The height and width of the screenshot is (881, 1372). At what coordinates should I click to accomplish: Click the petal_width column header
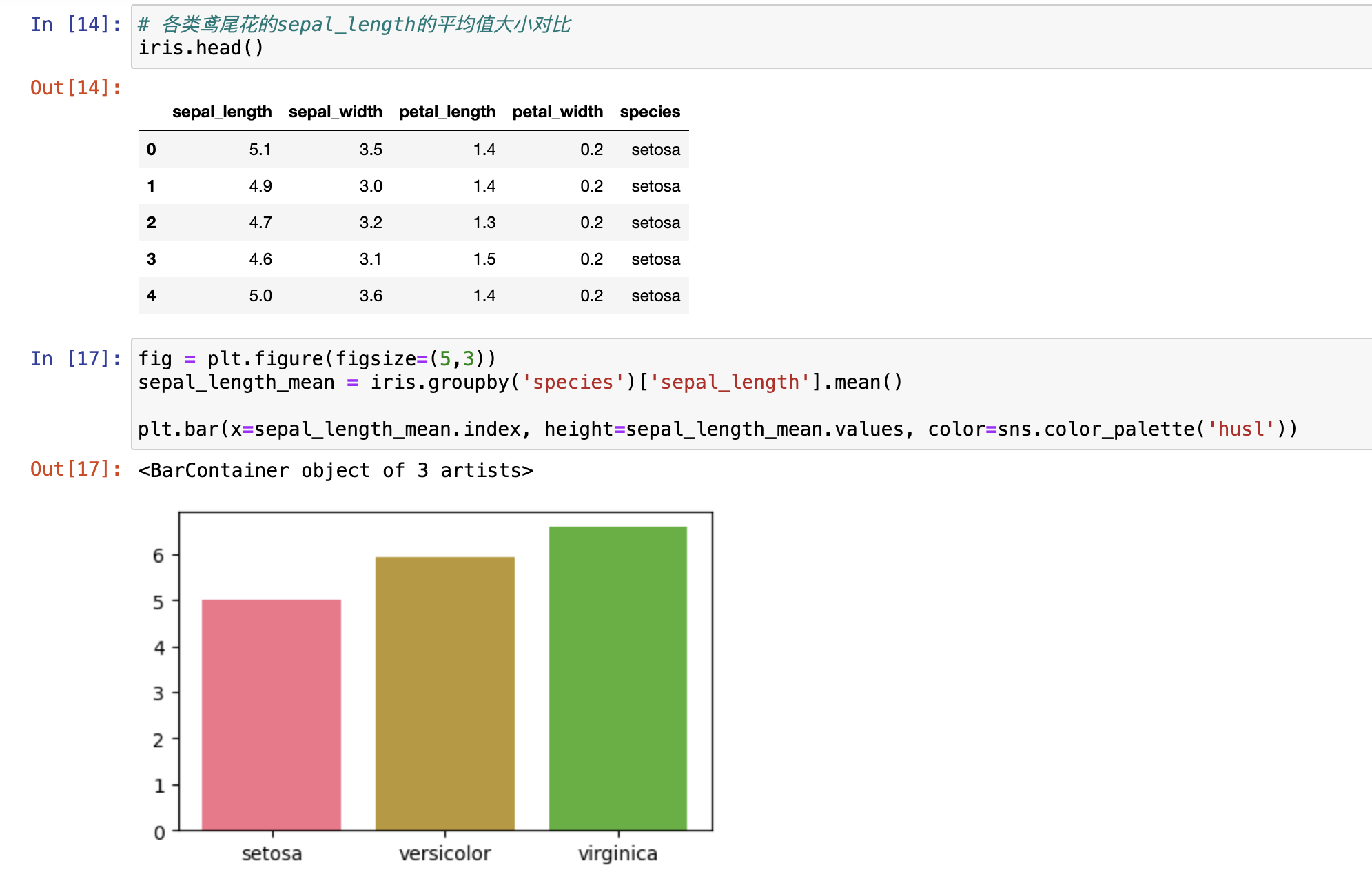[557, 112]
